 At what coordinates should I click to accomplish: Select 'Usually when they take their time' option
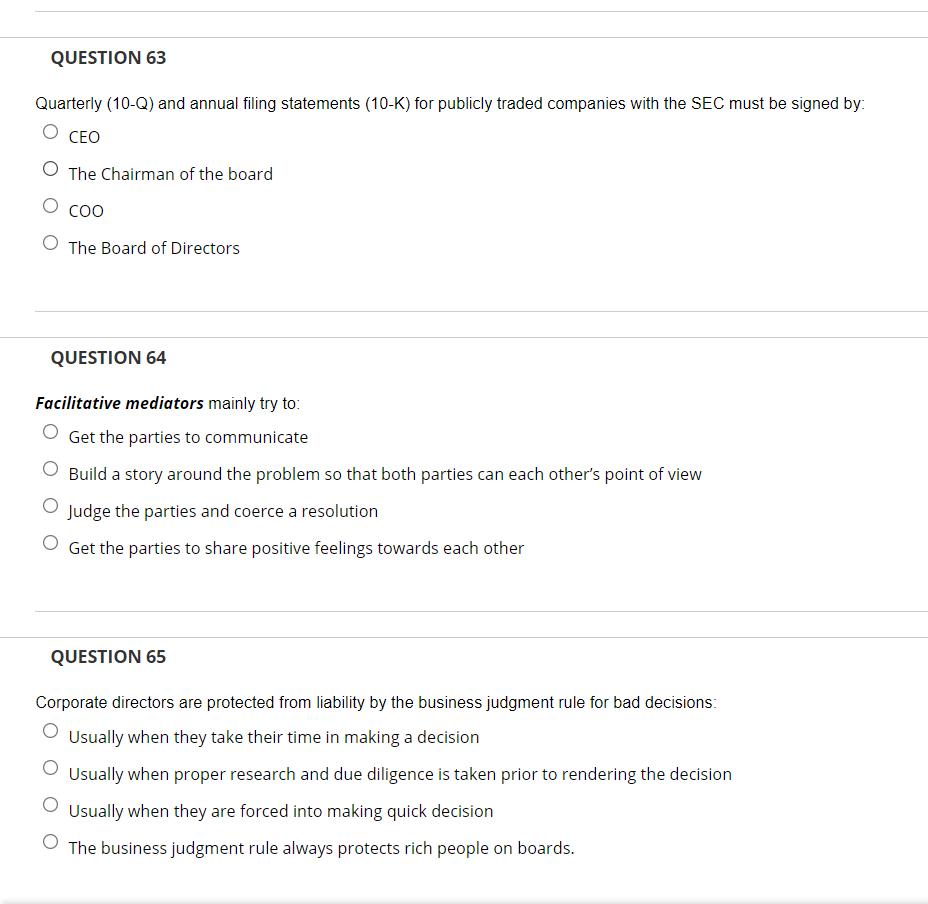pyautogui.click(x=50, y=730)
